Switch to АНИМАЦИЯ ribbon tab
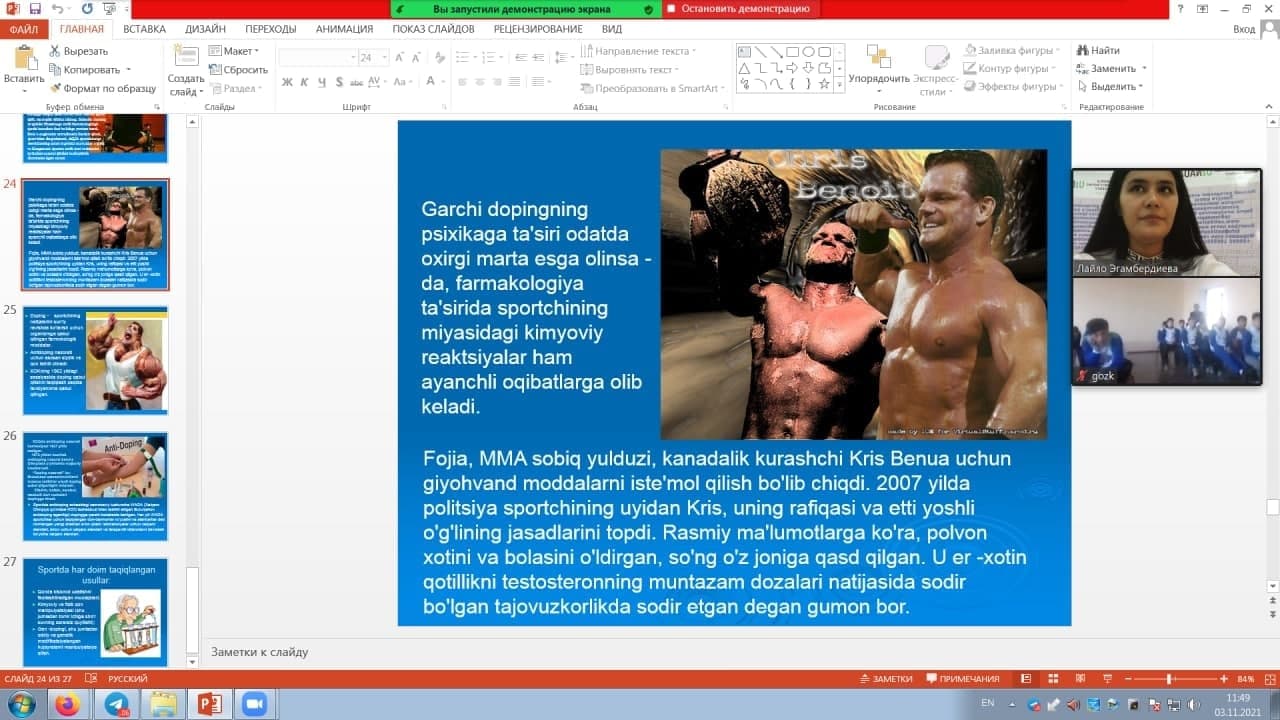Screen dimensions: 1280x720 (x=344, y=29)
